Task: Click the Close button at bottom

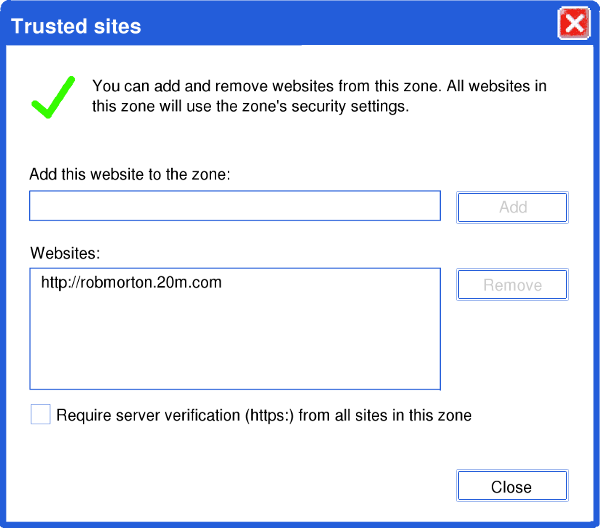Action: click(512, 486)
